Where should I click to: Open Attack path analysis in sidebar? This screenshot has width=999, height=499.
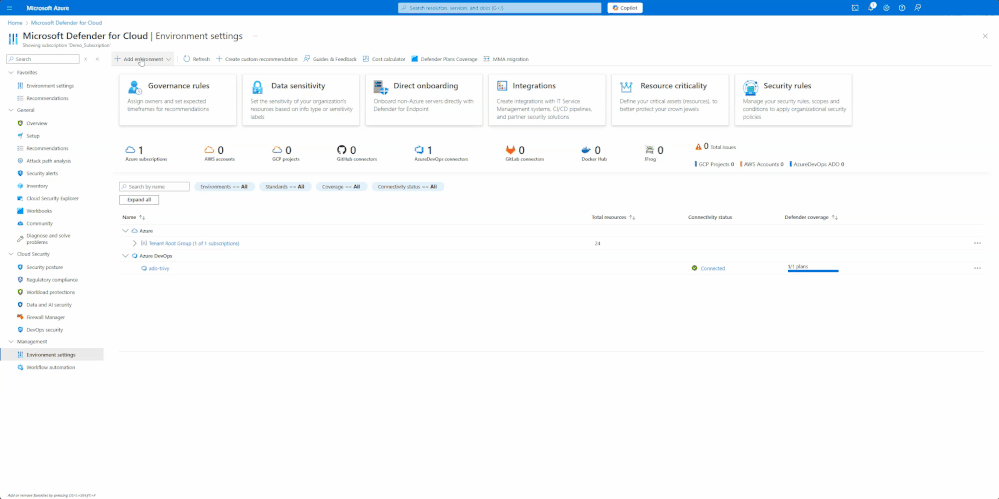48,161
